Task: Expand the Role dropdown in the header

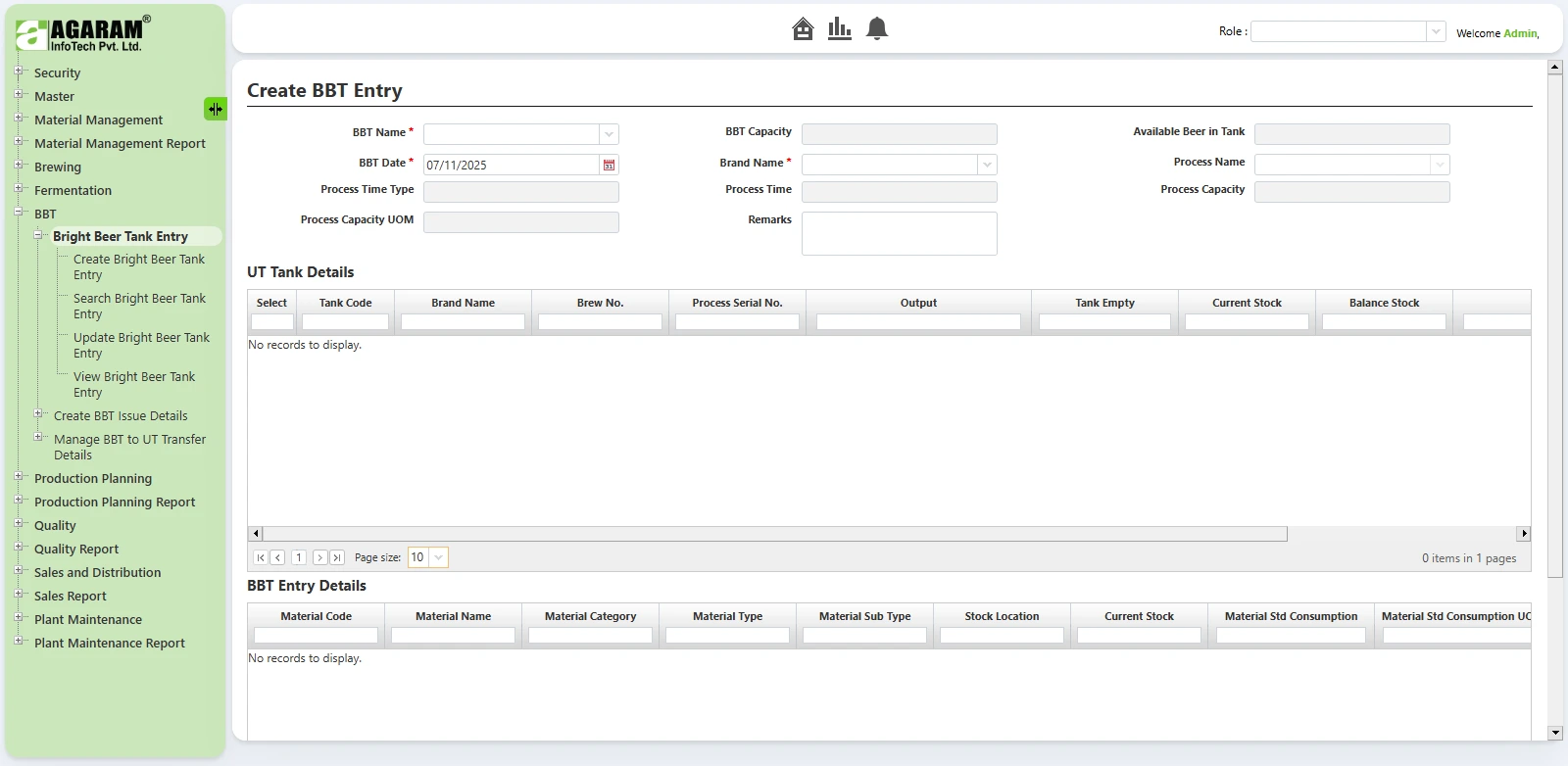Action: click(1436, 31)
